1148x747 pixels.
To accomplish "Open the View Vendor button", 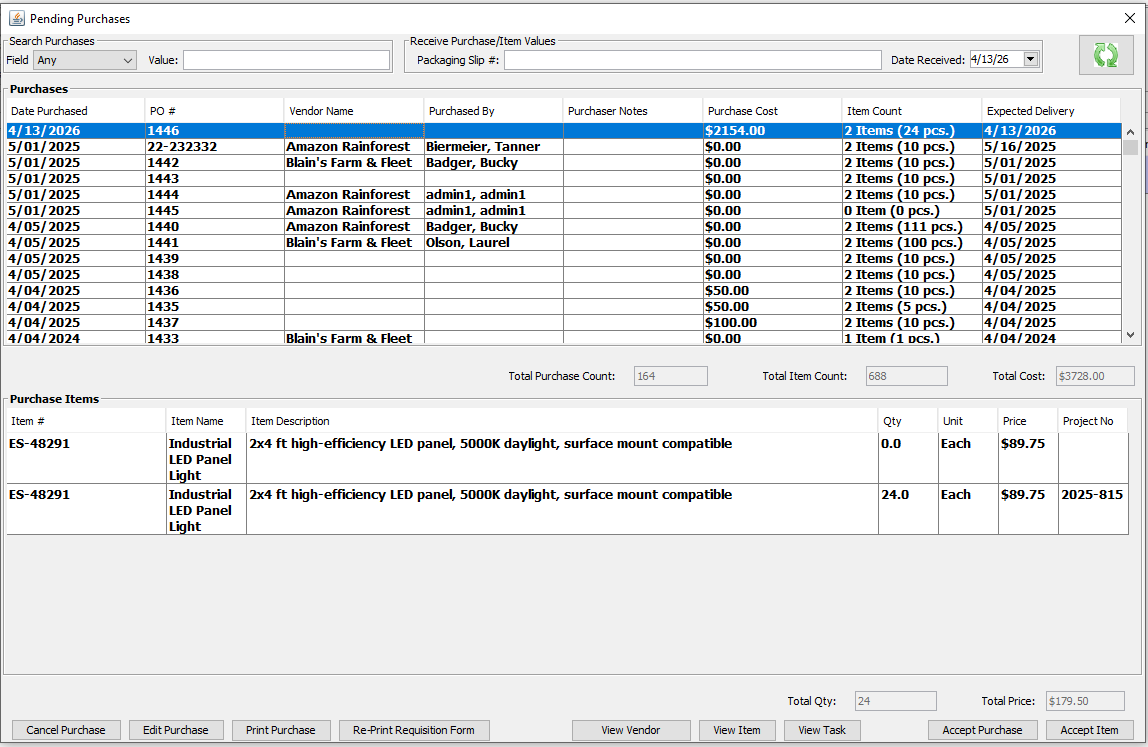I will [x=631, y=730].
